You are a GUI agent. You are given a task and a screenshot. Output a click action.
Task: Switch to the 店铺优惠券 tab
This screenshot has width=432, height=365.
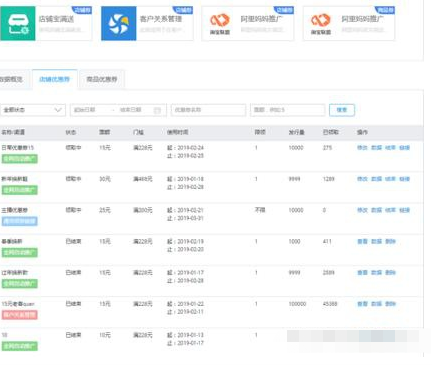click(55, 79)
